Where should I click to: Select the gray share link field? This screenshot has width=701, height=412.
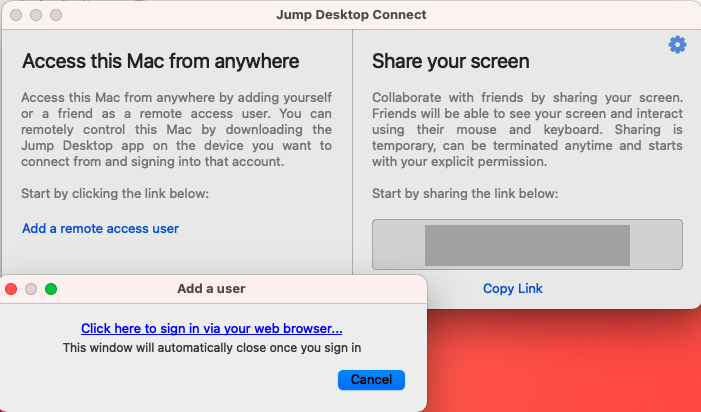tap(527, 245)
